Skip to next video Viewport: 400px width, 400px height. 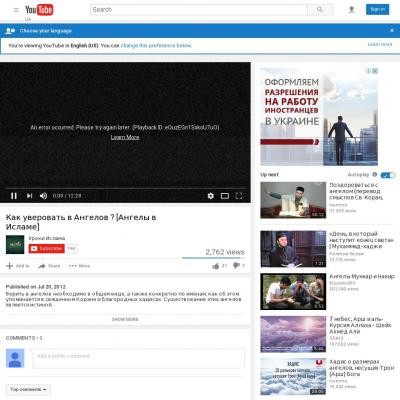29,196
